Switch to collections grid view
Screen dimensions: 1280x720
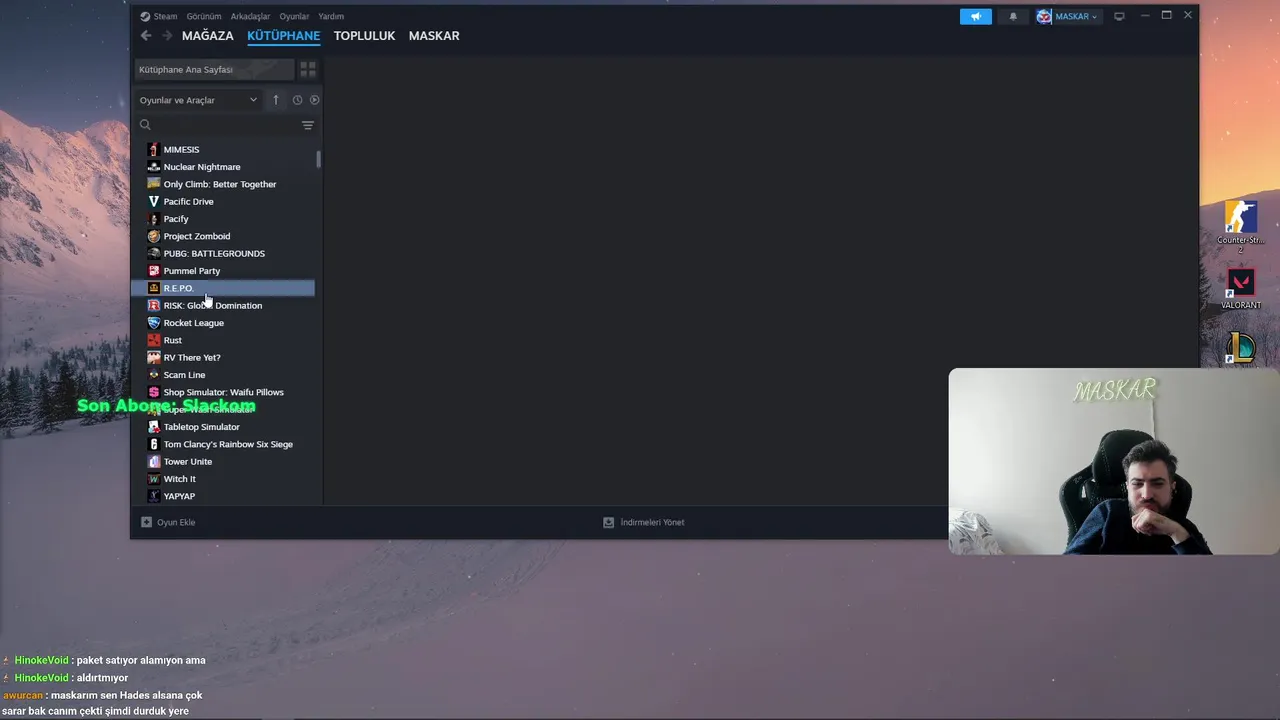[308, 69]
